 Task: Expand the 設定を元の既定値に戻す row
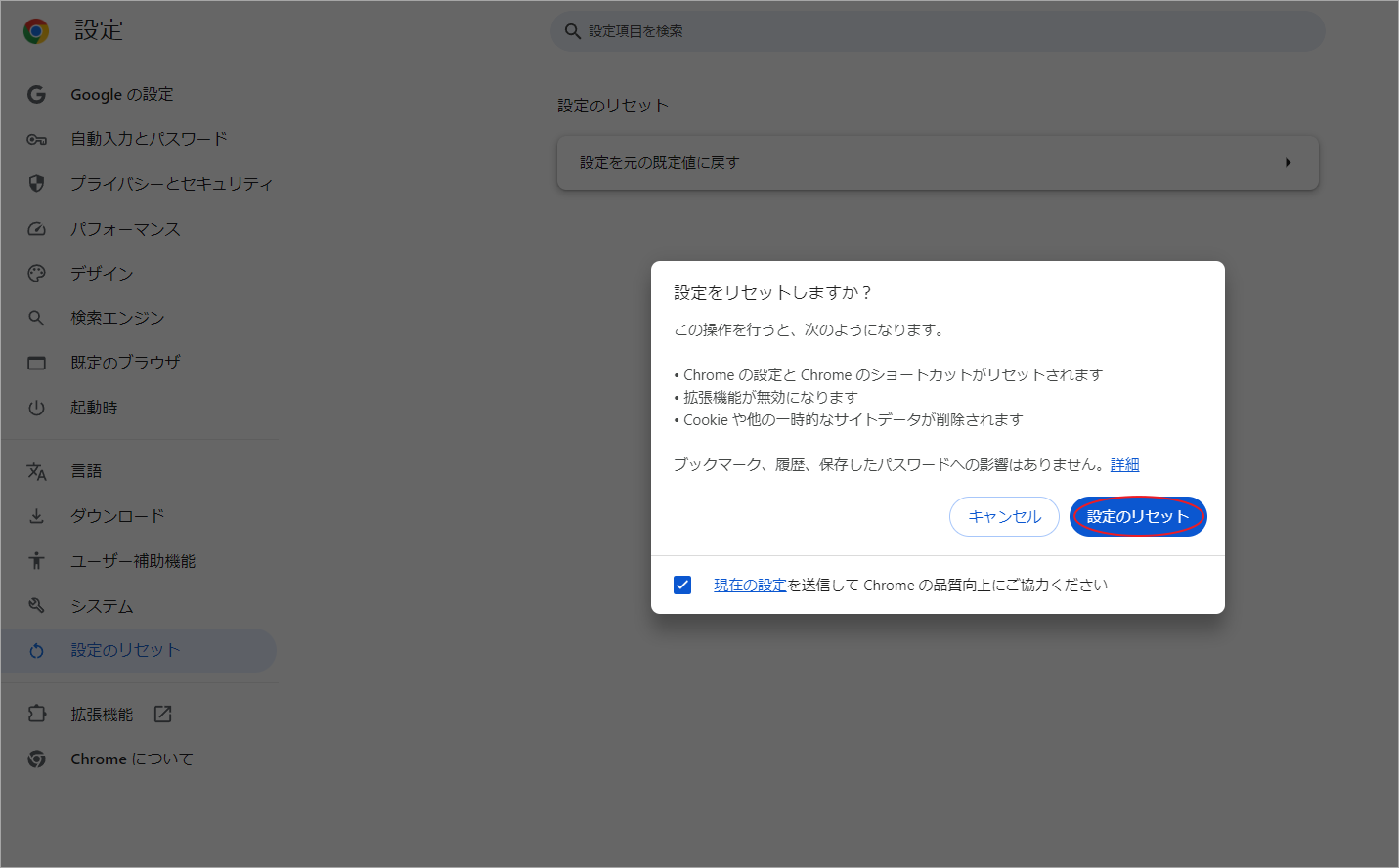(x=937, y=162)
